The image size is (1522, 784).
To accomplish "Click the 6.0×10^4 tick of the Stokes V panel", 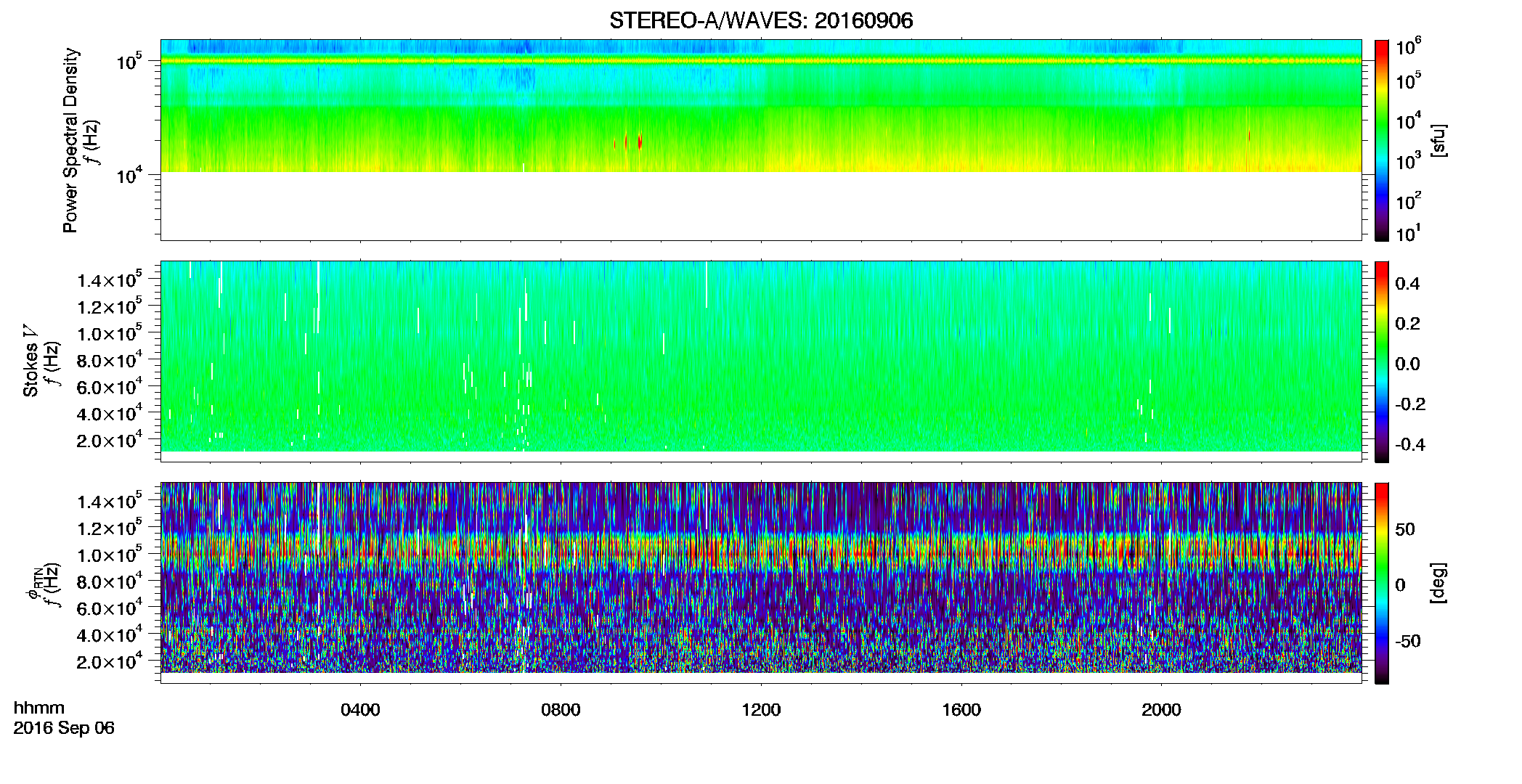I will point(110,386).
